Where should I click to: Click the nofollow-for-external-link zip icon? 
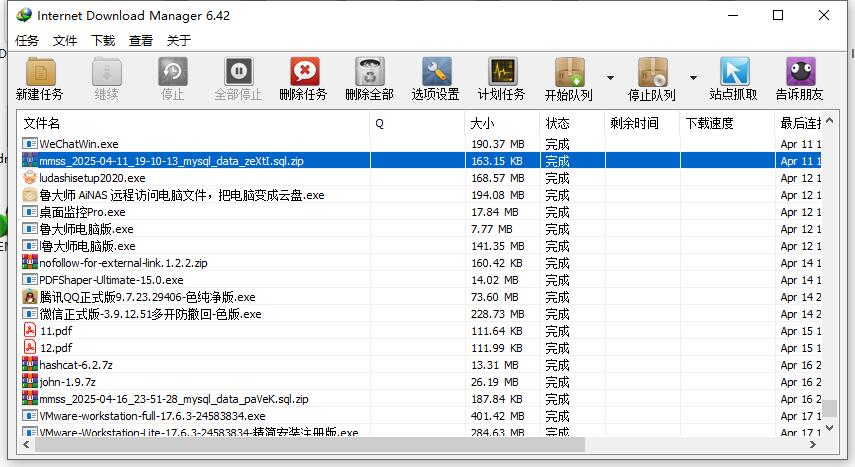(29, 262)
